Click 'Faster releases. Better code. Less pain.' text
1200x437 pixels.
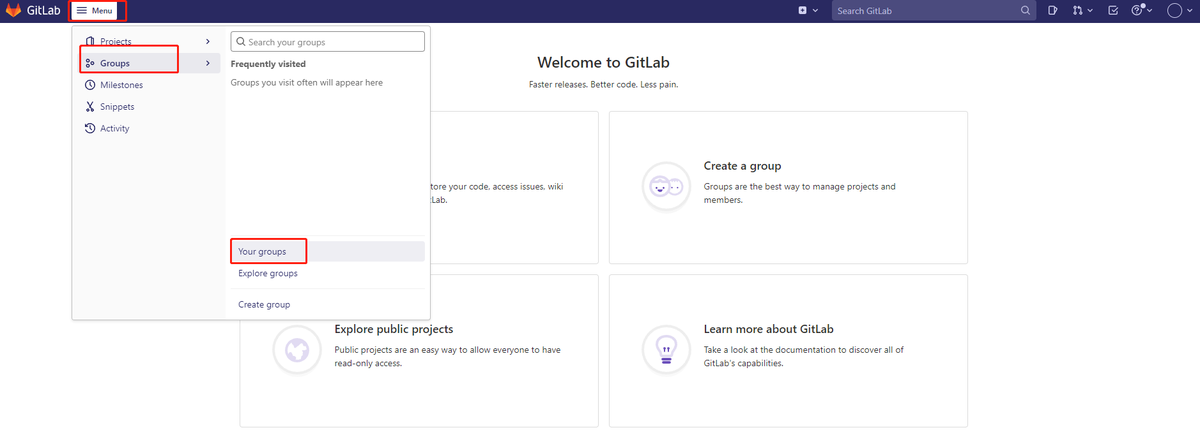tap(603, 85)
